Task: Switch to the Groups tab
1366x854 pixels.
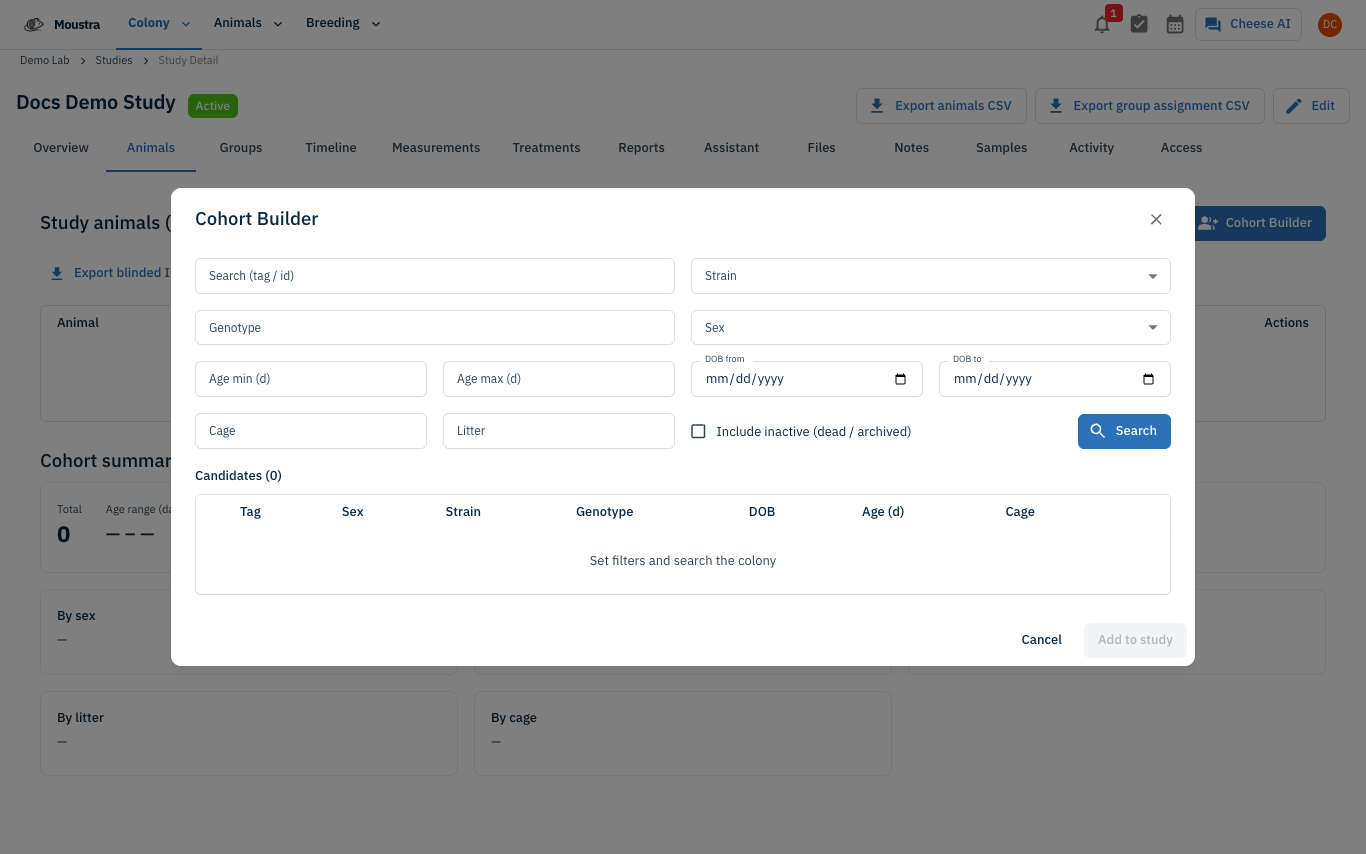Action: (241, 148)
